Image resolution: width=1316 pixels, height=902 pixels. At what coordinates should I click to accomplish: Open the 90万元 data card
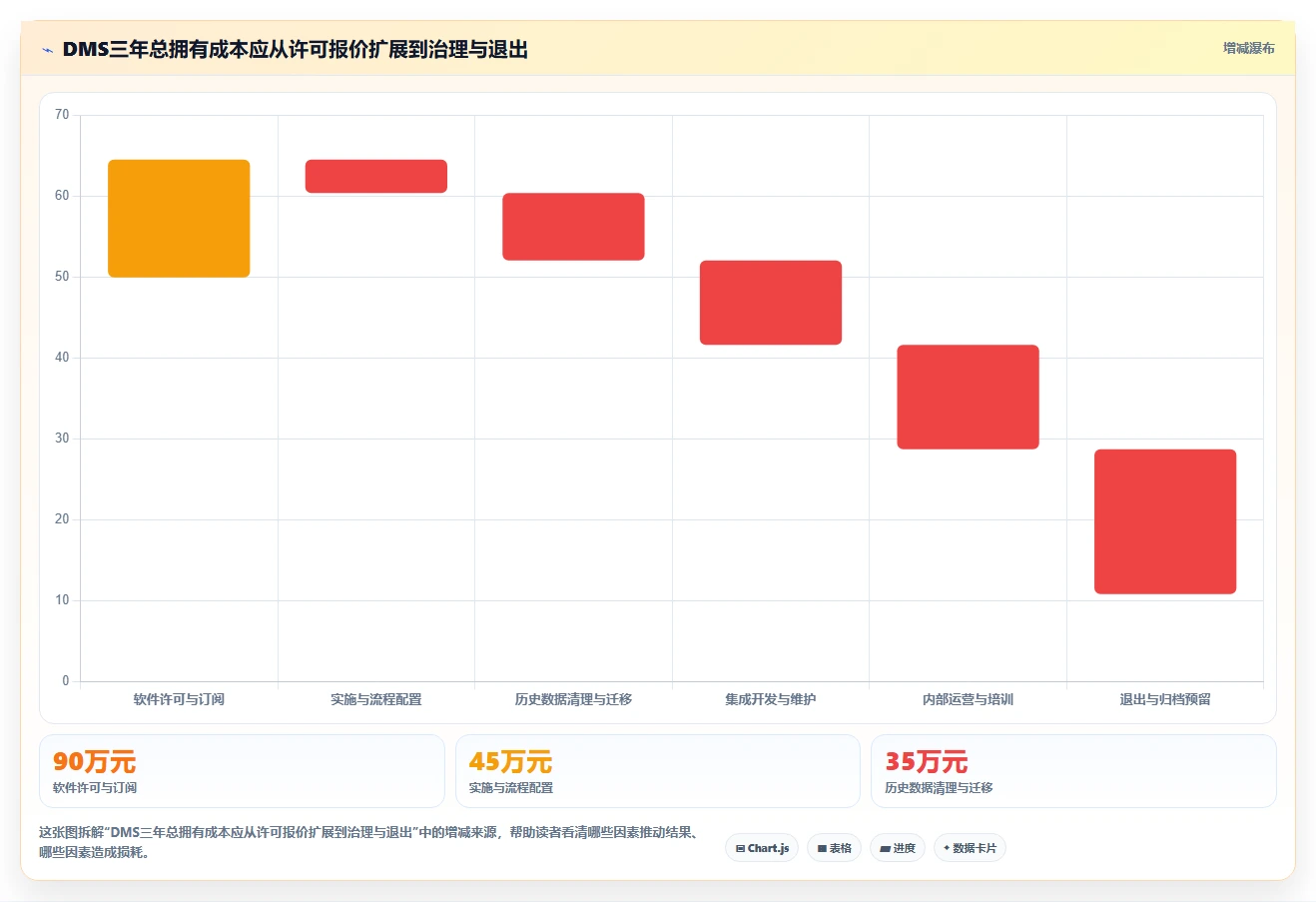coord(242,771)
